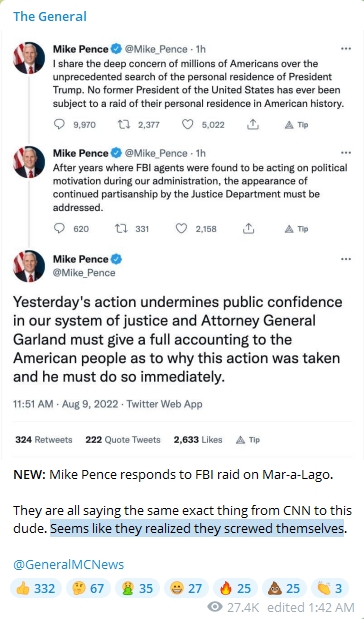Toggle the thumbs-up reaction showing 332
Screen dimensions: 364x619
(x=36, y=589)
